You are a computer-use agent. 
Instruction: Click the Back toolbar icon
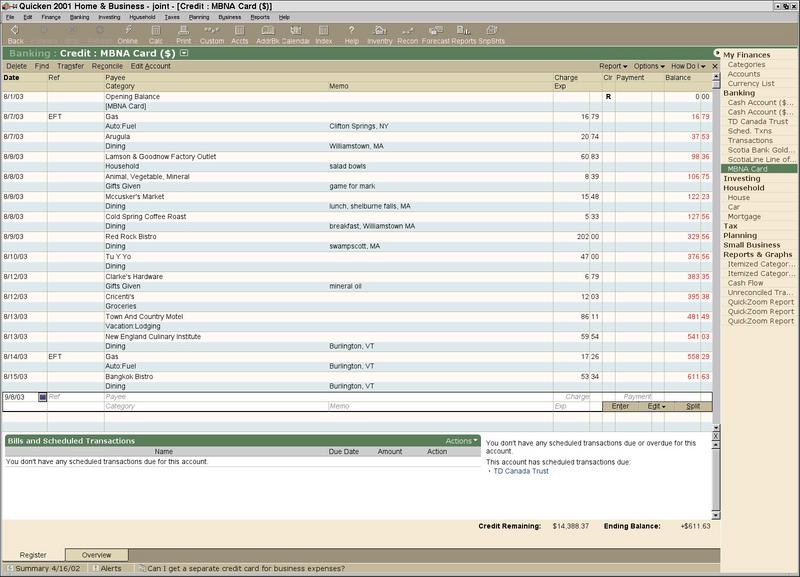[15, 34]
